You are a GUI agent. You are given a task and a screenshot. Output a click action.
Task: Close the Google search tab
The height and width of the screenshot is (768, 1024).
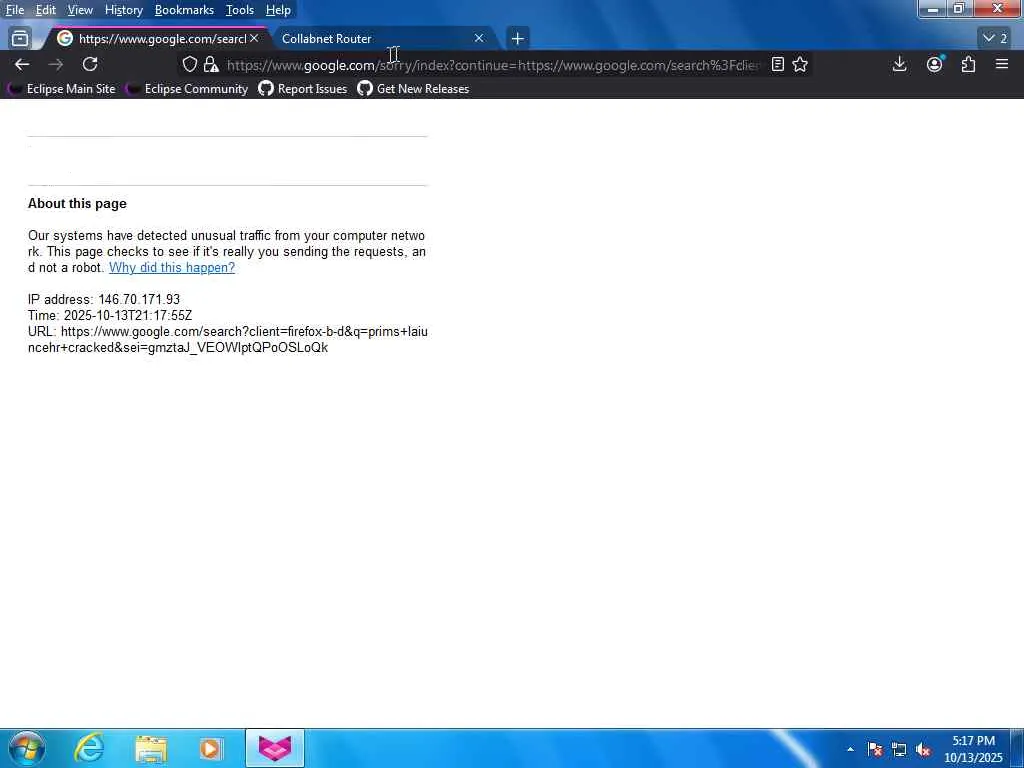coord(254,39)
